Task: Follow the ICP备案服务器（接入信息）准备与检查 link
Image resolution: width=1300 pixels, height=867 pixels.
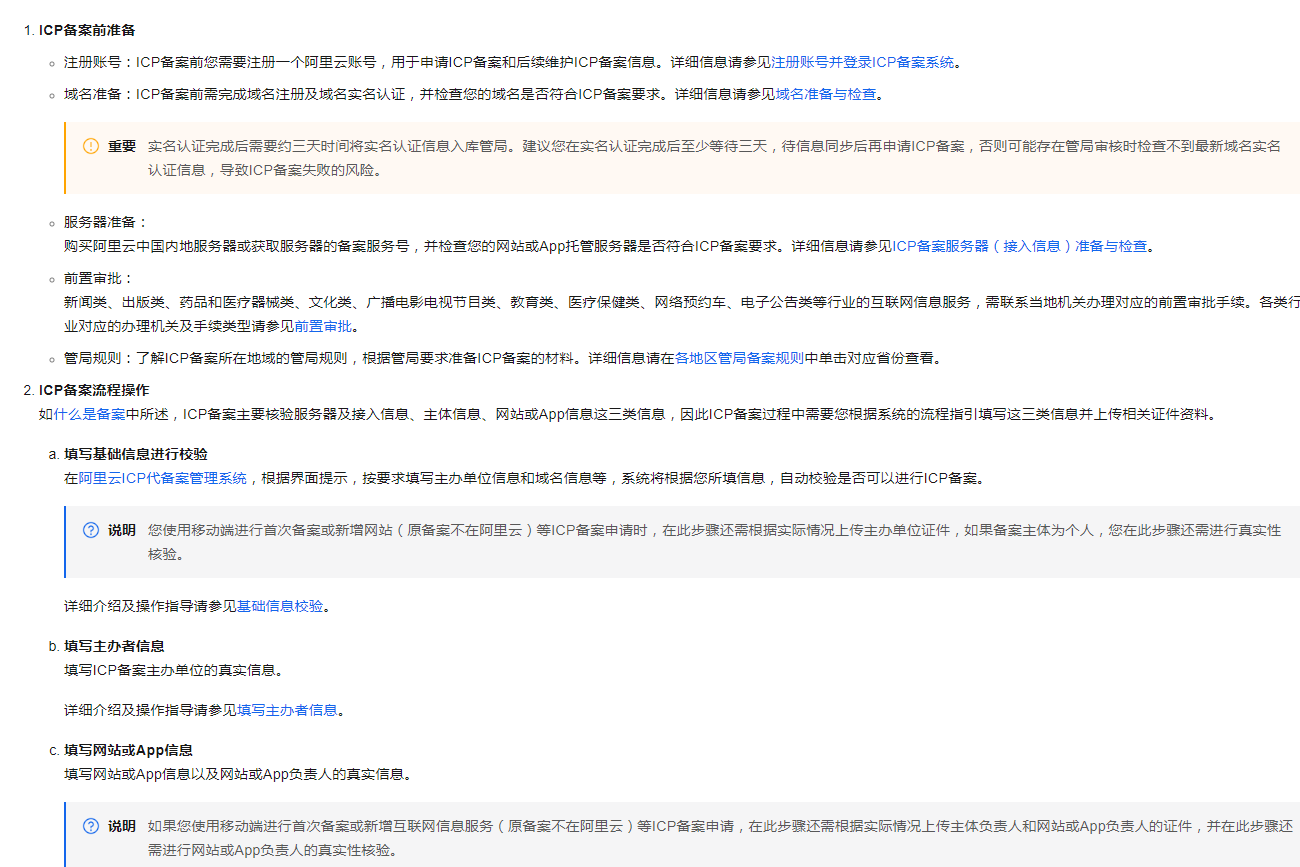Action: pyautogui.click(x=1020, y=246)
